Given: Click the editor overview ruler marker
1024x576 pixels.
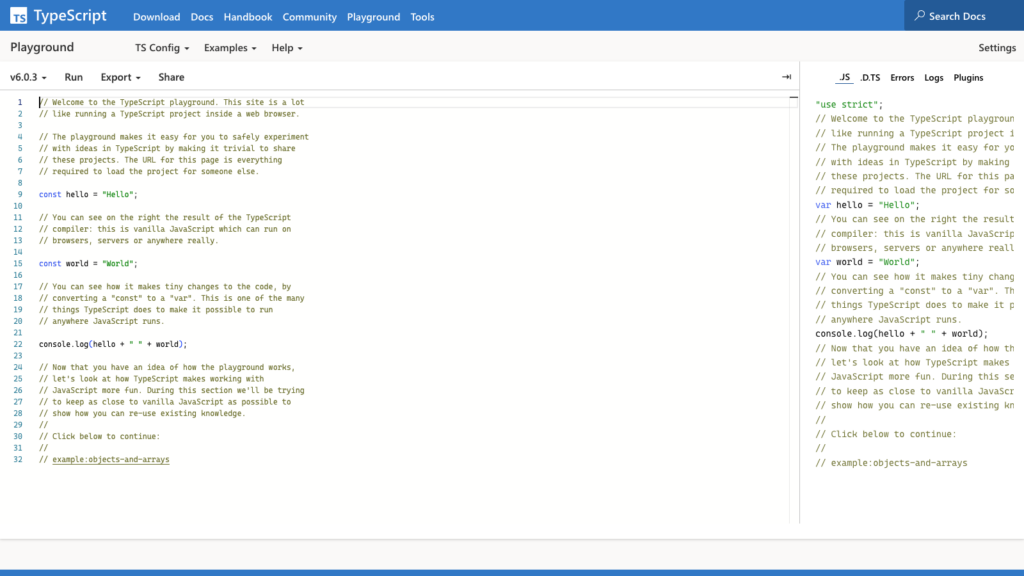Looking at the screenshot, I should pyautogui.click(x=793, y=98).
